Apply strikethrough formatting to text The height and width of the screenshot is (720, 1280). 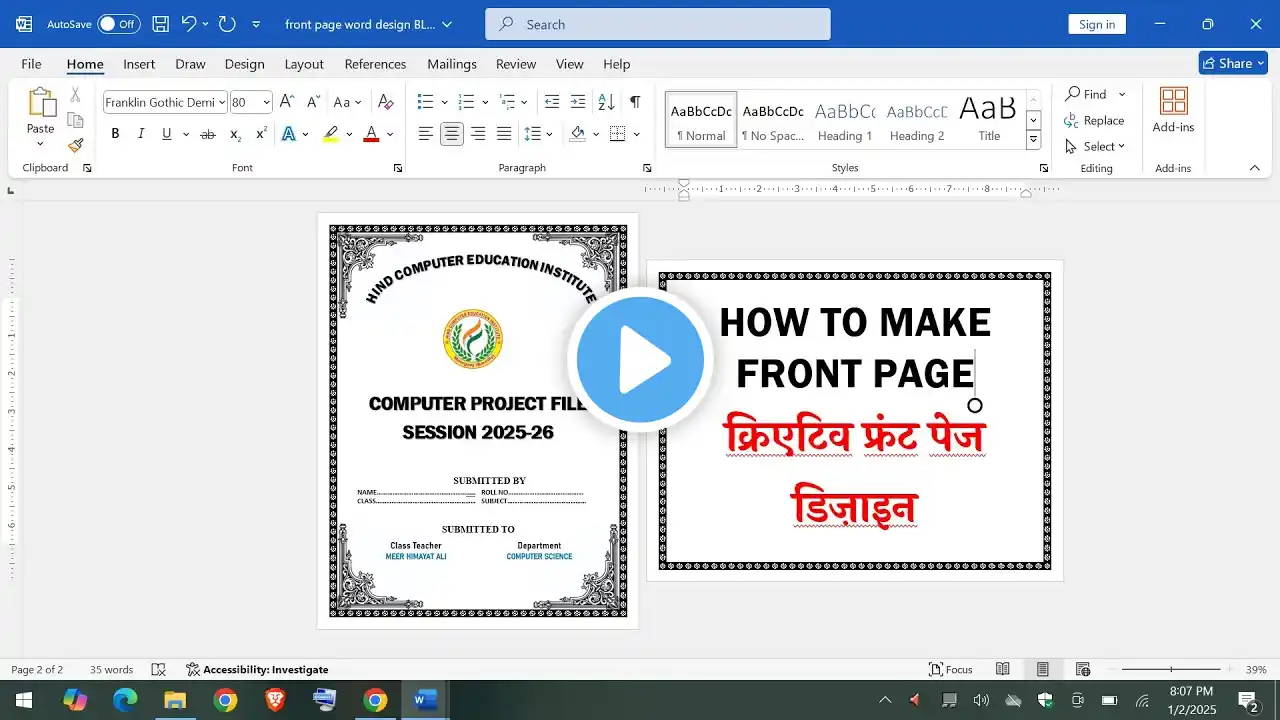click(208, 134)
